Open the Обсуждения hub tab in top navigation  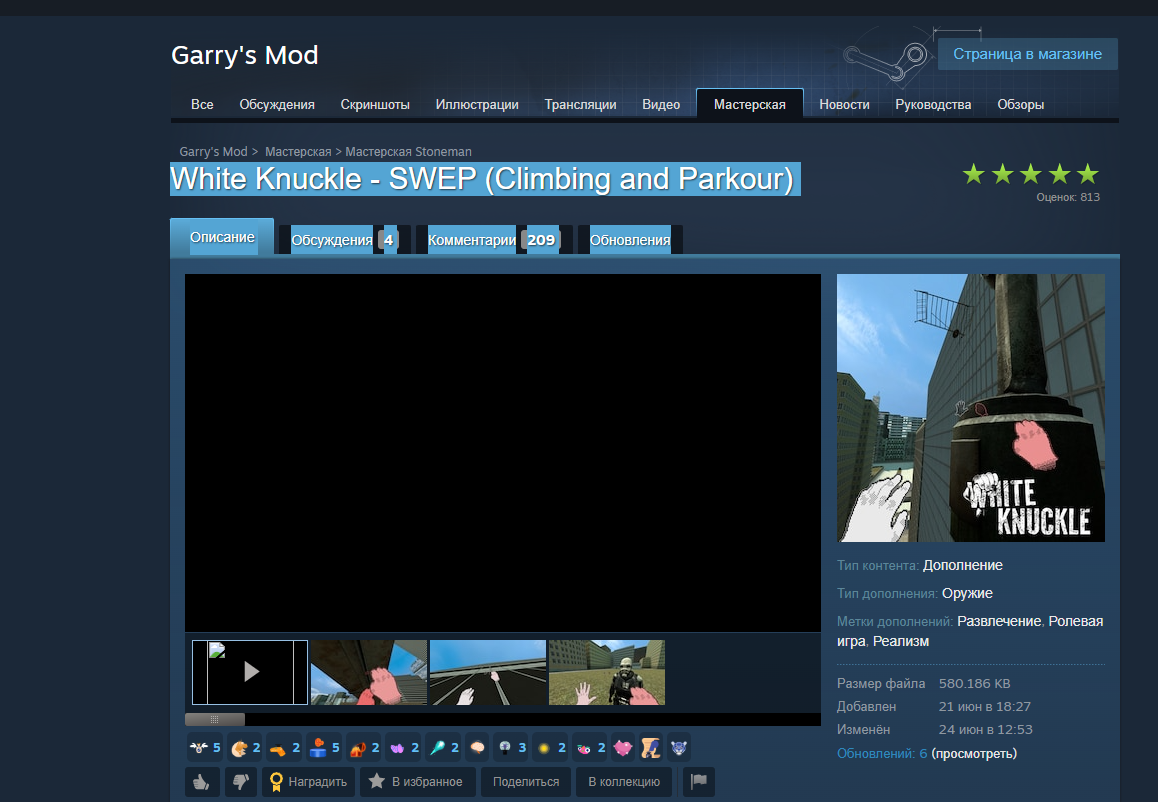pos(277,104)
